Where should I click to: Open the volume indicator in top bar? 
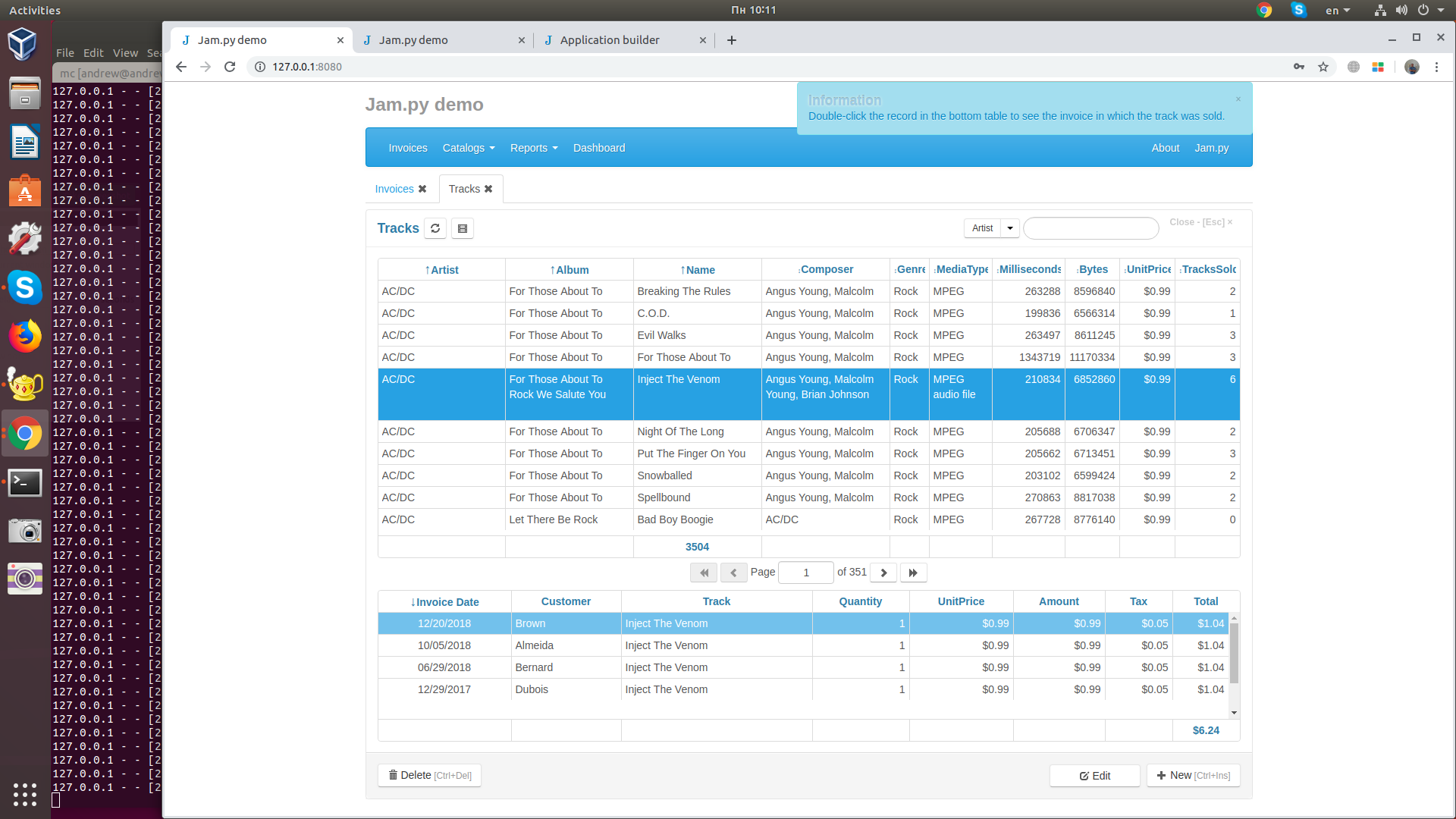pos(1401,10)
